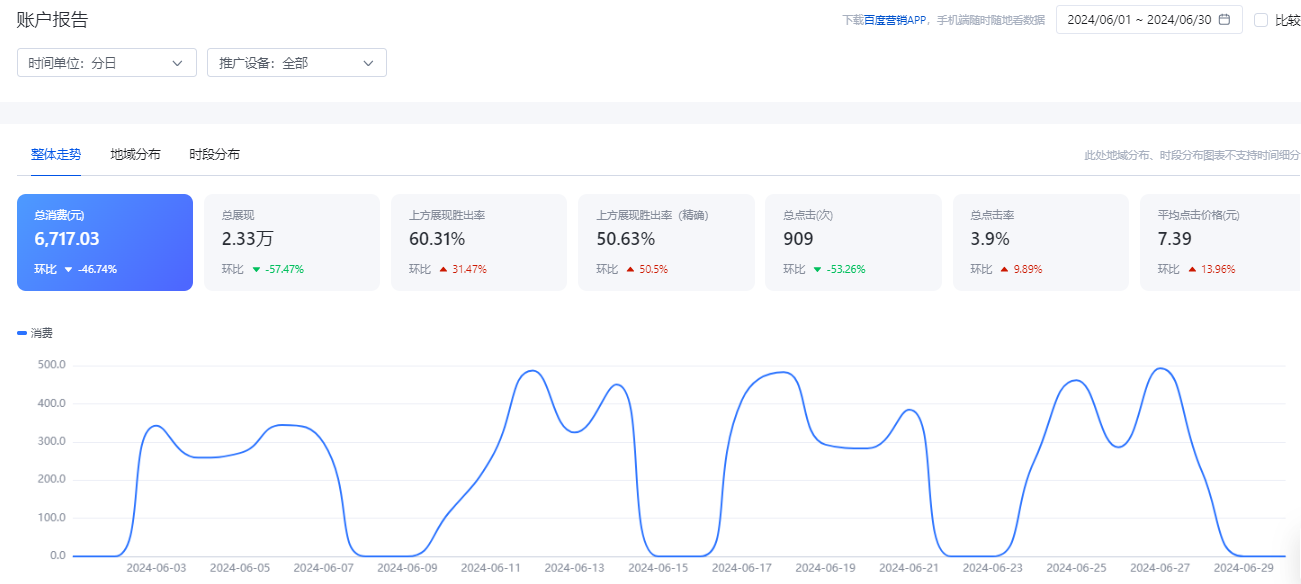Toggle the 消费 legend series
The width and height of the screenshot is (1301, 584).
[35, 333]
